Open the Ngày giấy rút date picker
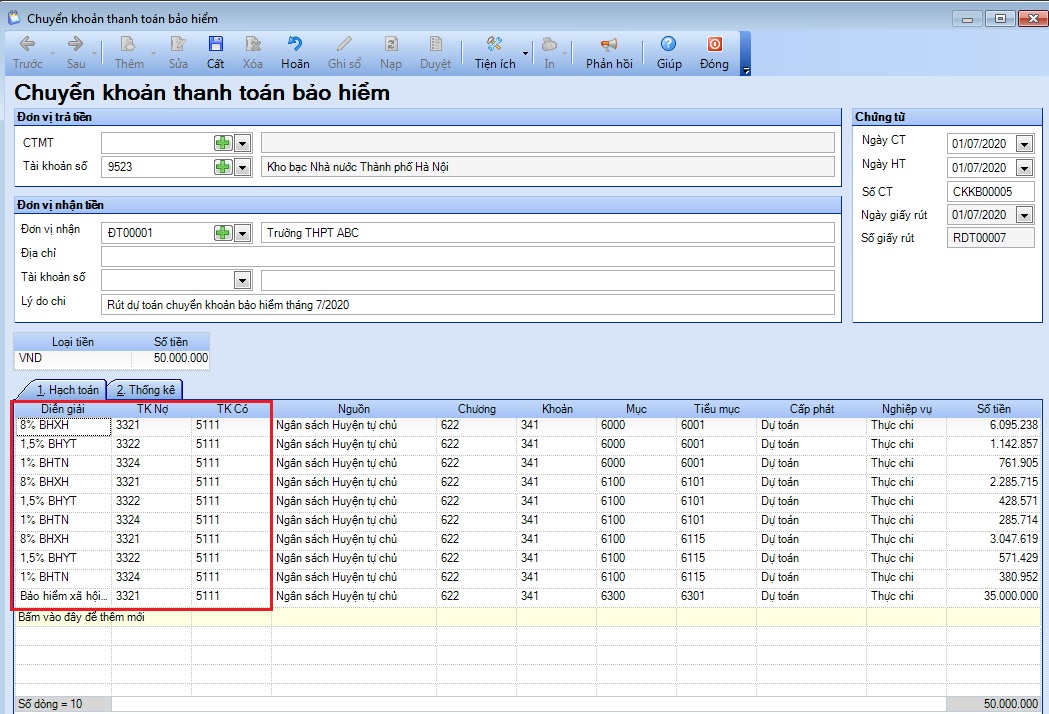This screenshot has height=714, width=1049. coord(1024,215)
